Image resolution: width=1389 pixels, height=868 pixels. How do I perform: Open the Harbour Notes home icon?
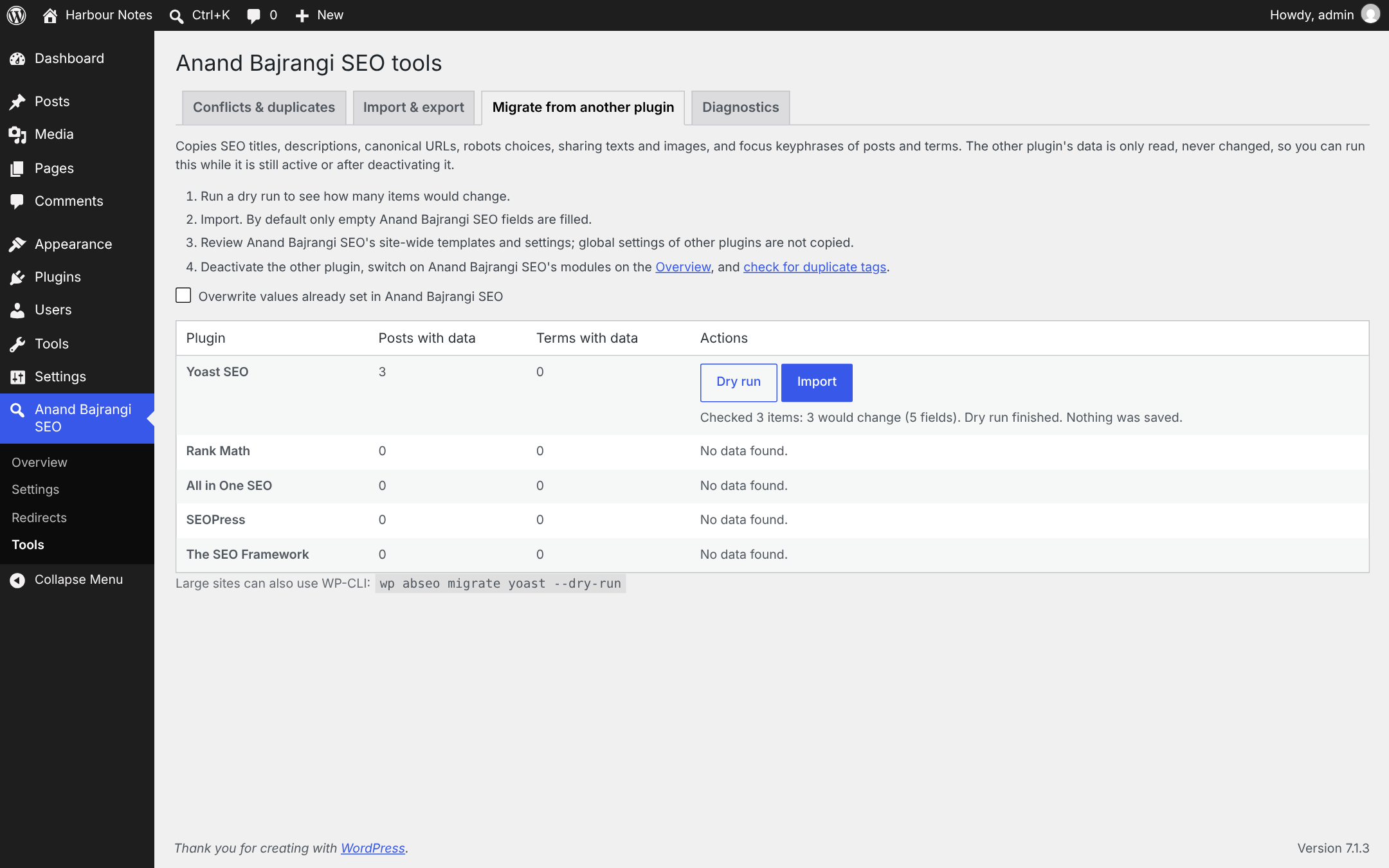click(x=50, y=15)
